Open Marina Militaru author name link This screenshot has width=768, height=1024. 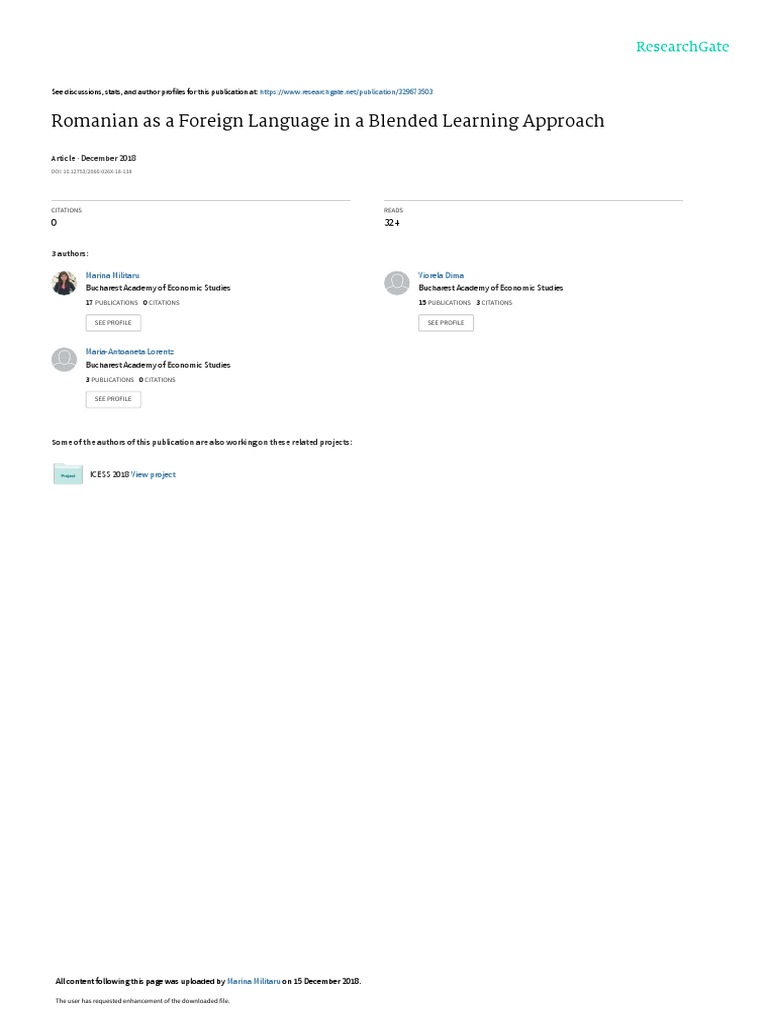pos(112,276)
